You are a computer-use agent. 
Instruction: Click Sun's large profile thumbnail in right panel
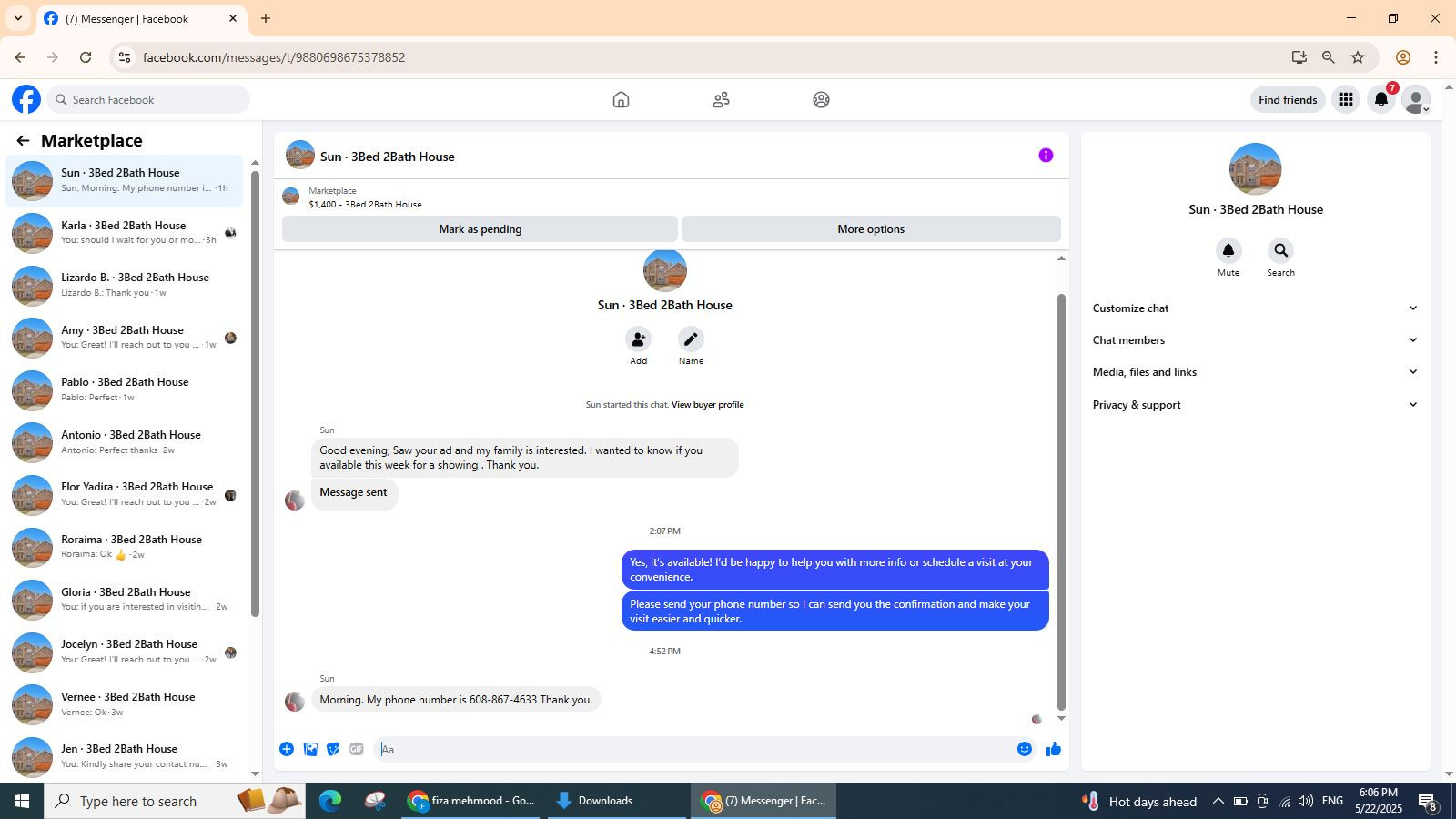point(1255,169)
